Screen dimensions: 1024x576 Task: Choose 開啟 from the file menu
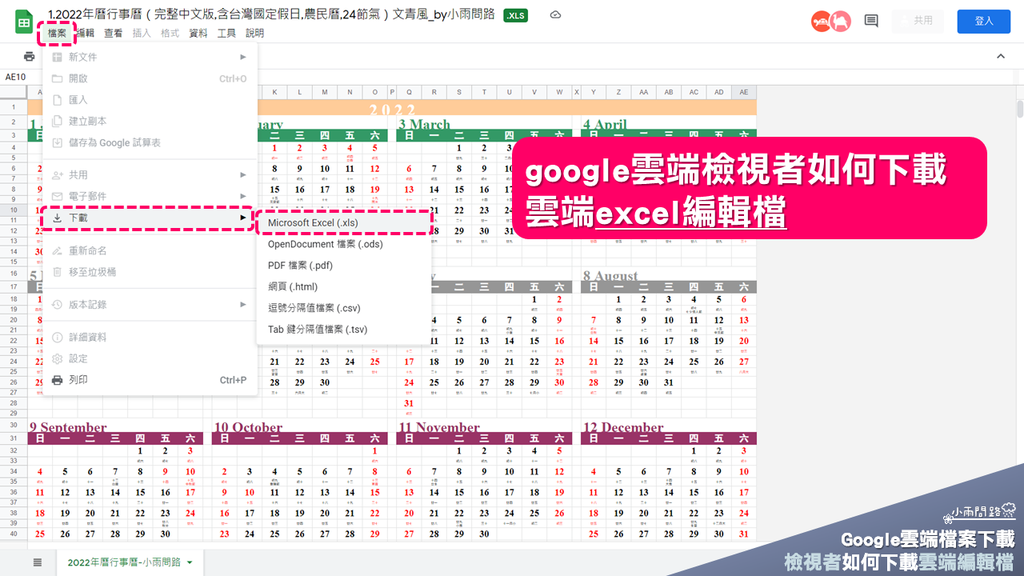pyautogui.click(x=150, y=79)
